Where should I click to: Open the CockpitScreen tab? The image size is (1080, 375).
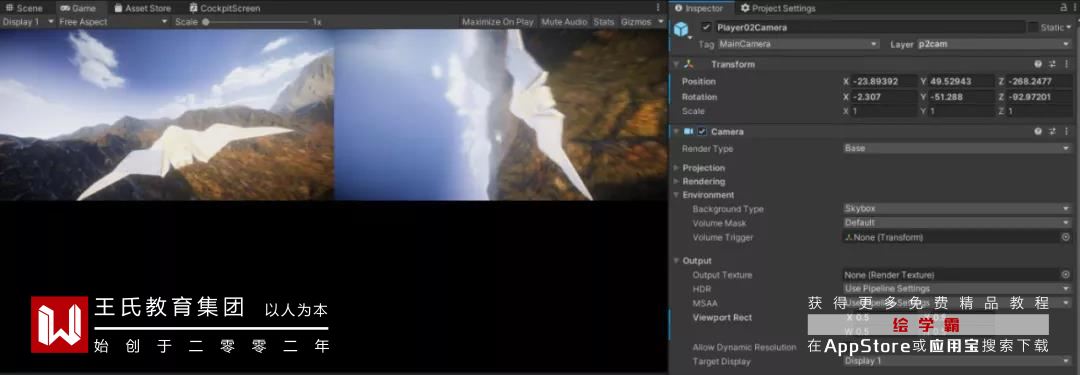point(225,8)
